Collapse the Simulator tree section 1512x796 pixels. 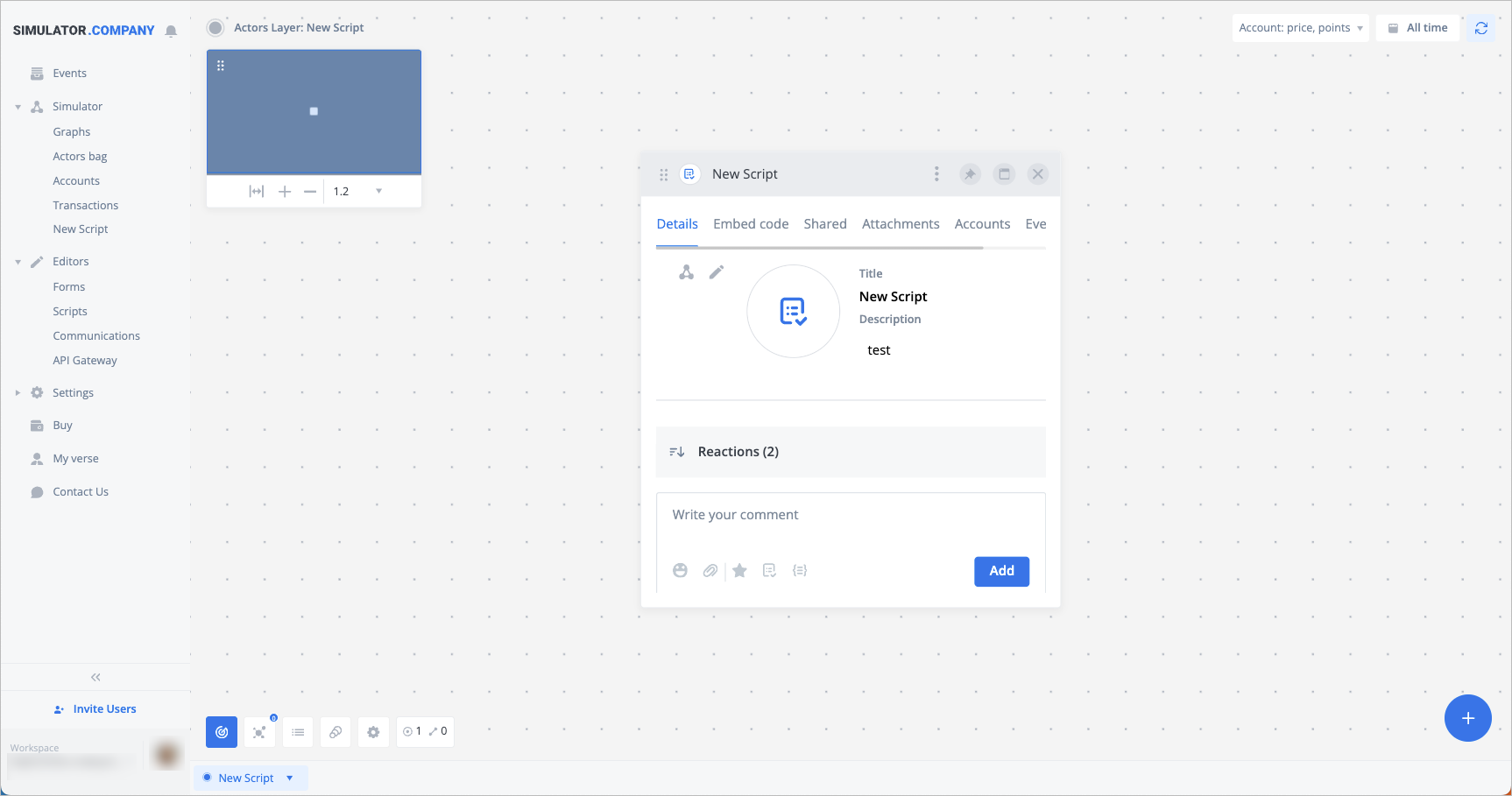point(18,107)
